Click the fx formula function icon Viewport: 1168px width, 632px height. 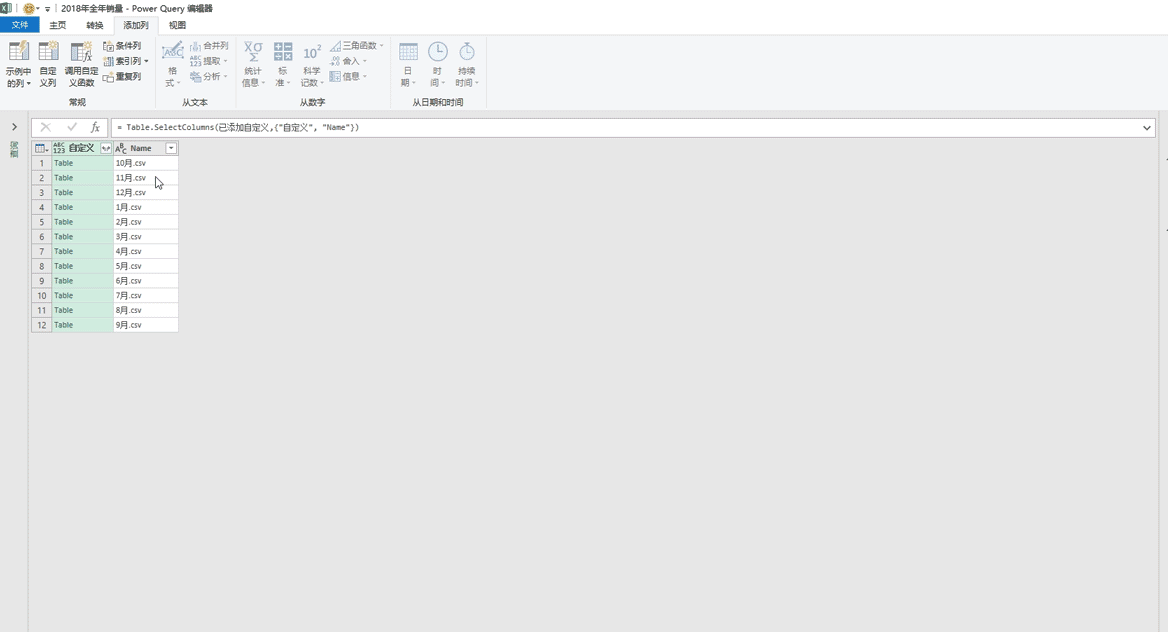click(95, 127)
